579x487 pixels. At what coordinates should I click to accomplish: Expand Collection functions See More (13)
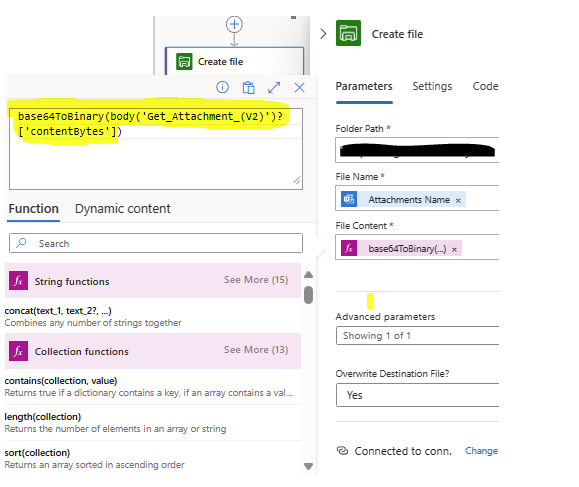(x=256, y=350)
